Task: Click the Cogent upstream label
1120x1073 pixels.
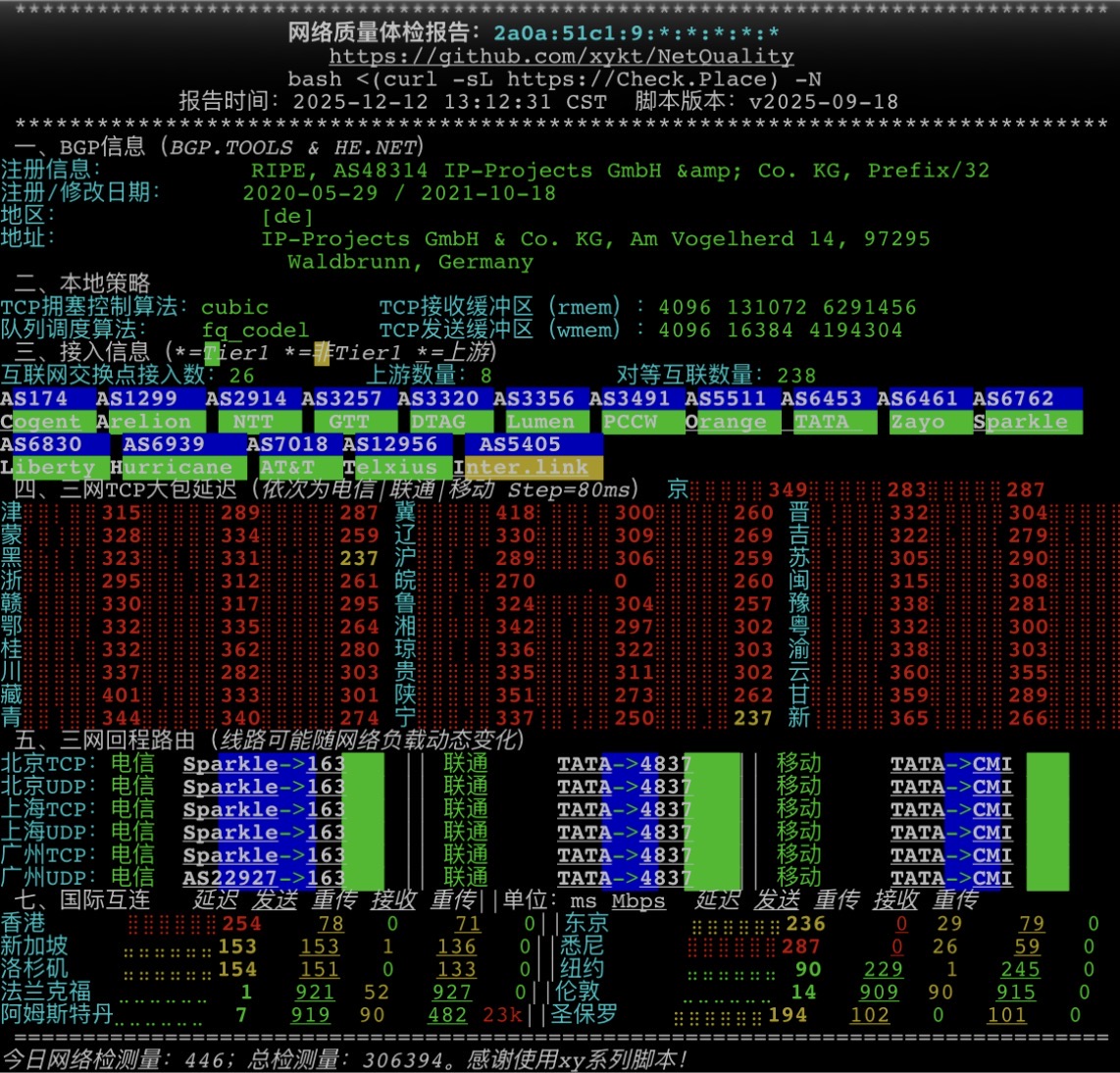Action: 41,422
